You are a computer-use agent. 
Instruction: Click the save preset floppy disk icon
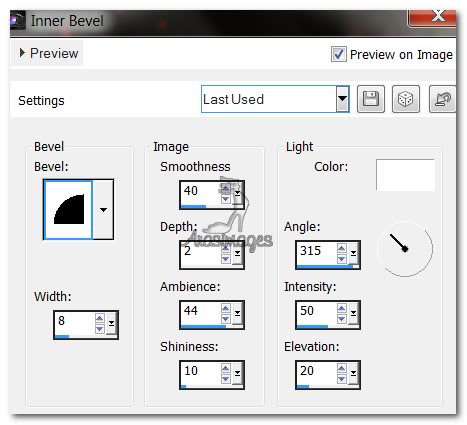[371, 99]
